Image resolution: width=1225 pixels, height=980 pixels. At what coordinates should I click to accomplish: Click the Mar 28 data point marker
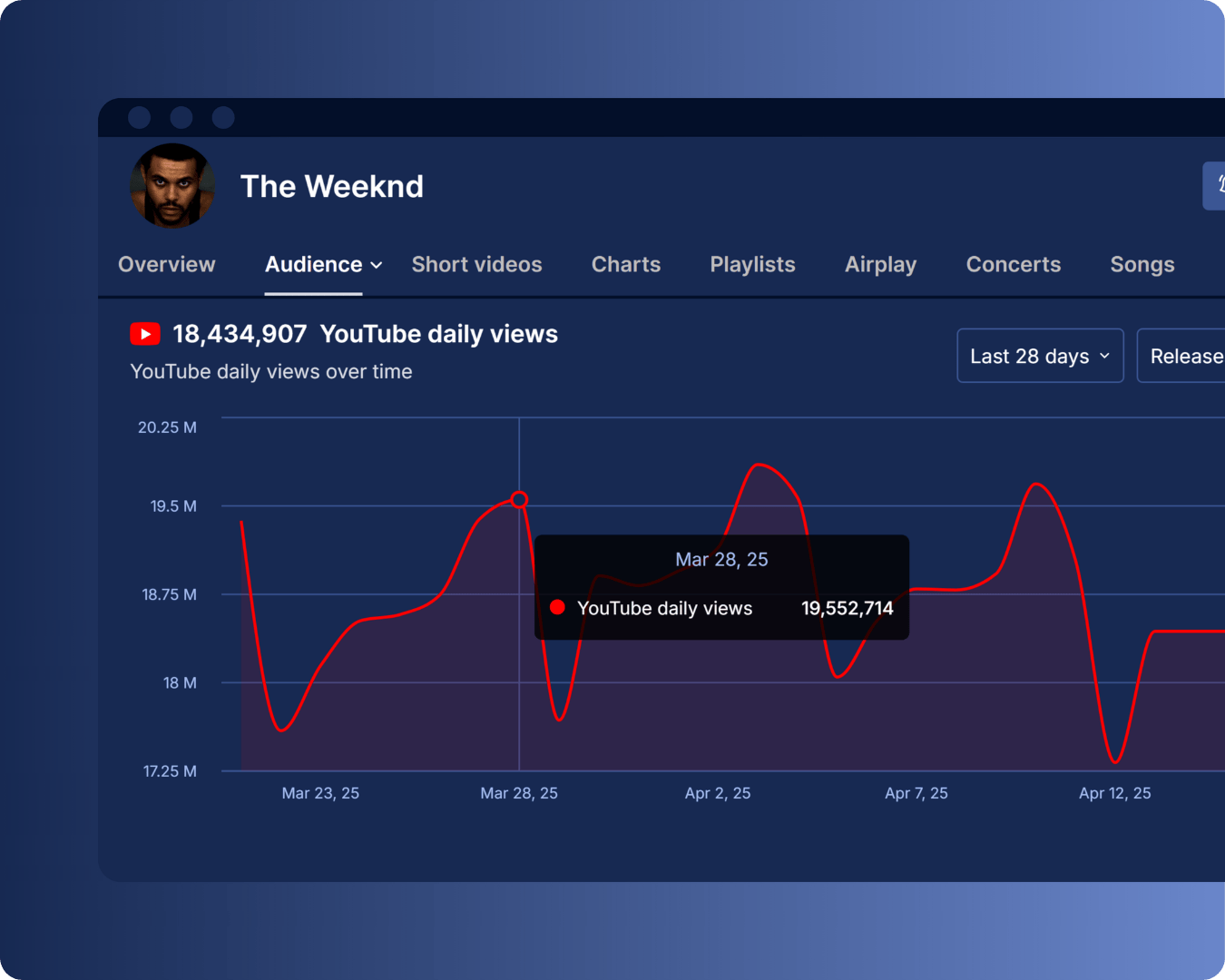pos(519,499)
